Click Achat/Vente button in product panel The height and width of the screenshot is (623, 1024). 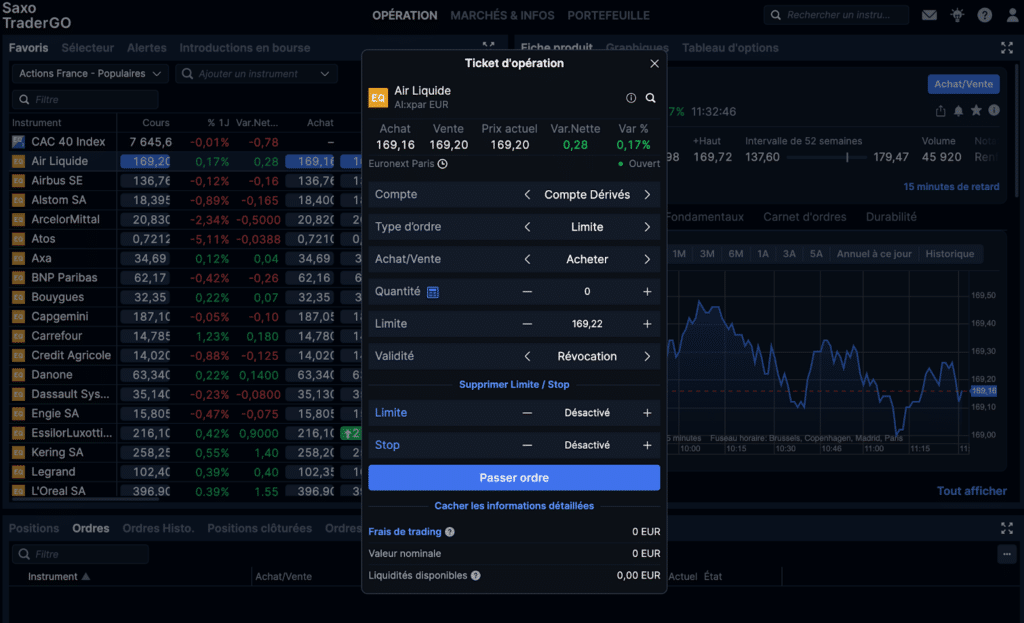[x=963, y=84]
